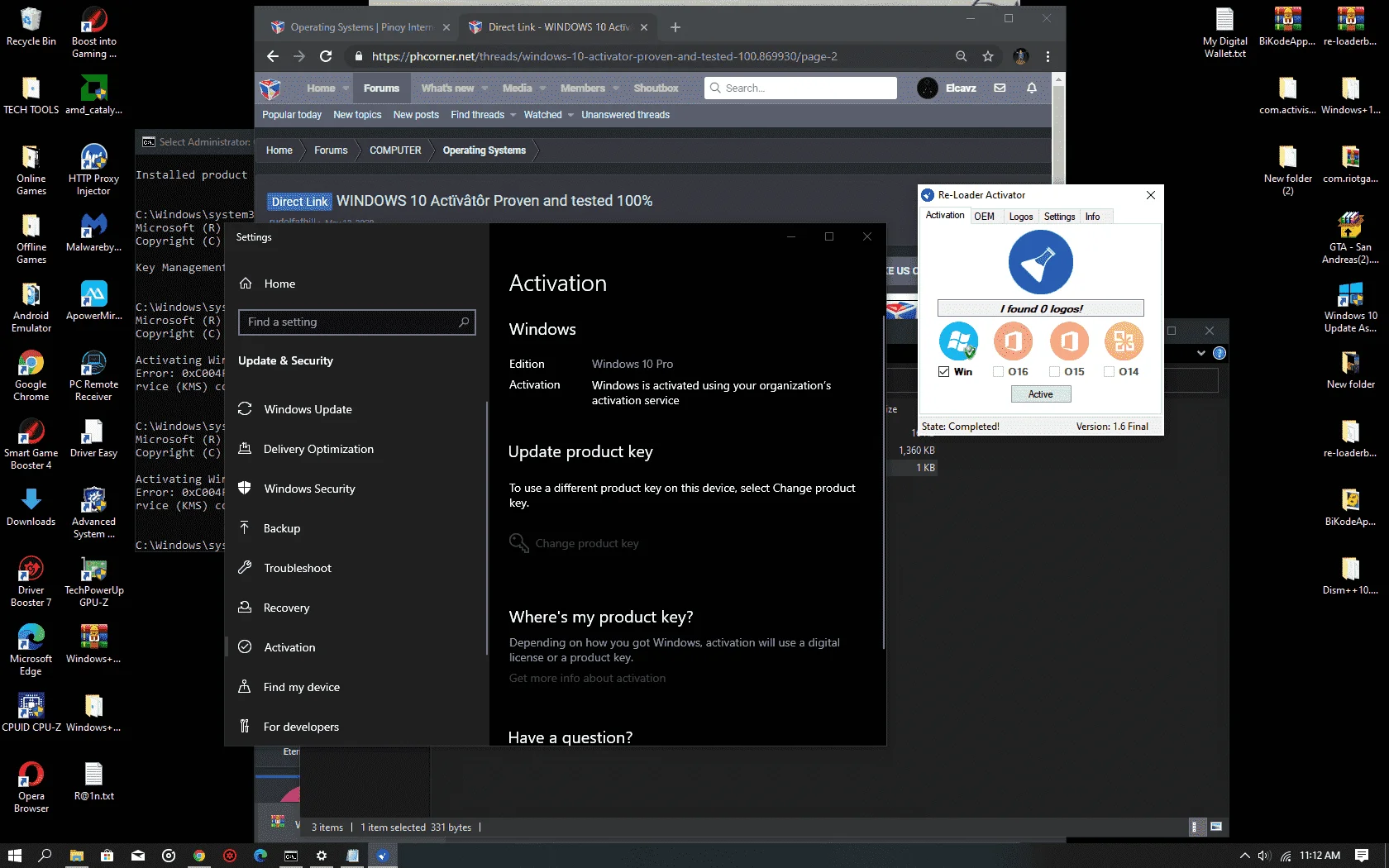Click the Windows Start button
This screenshot has width=1389, height=868.
[14, 856]
